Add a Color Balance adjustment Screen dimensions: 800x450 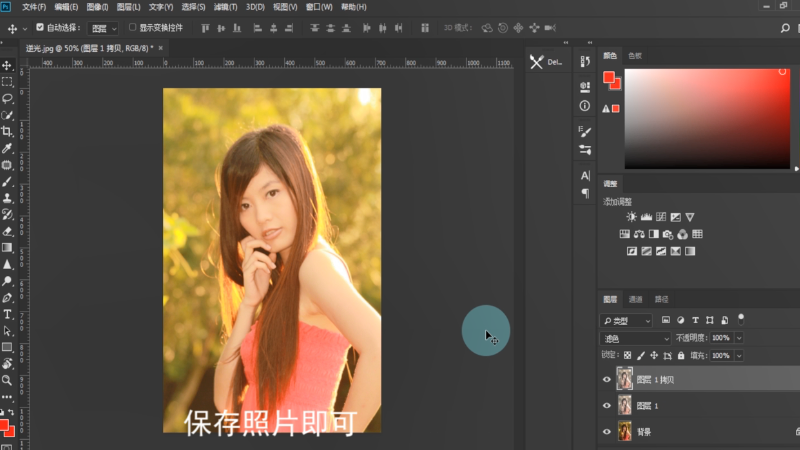[x=639, y=234]
